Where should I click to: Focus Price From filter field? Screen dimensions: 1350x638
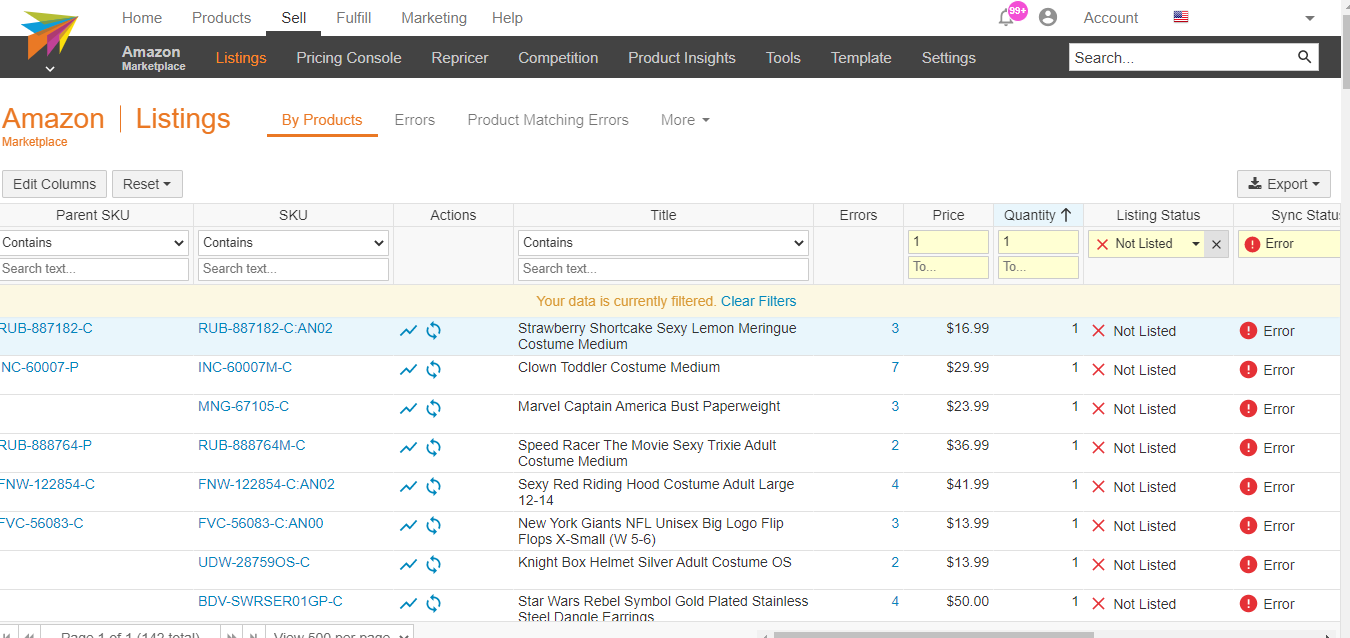948,242
